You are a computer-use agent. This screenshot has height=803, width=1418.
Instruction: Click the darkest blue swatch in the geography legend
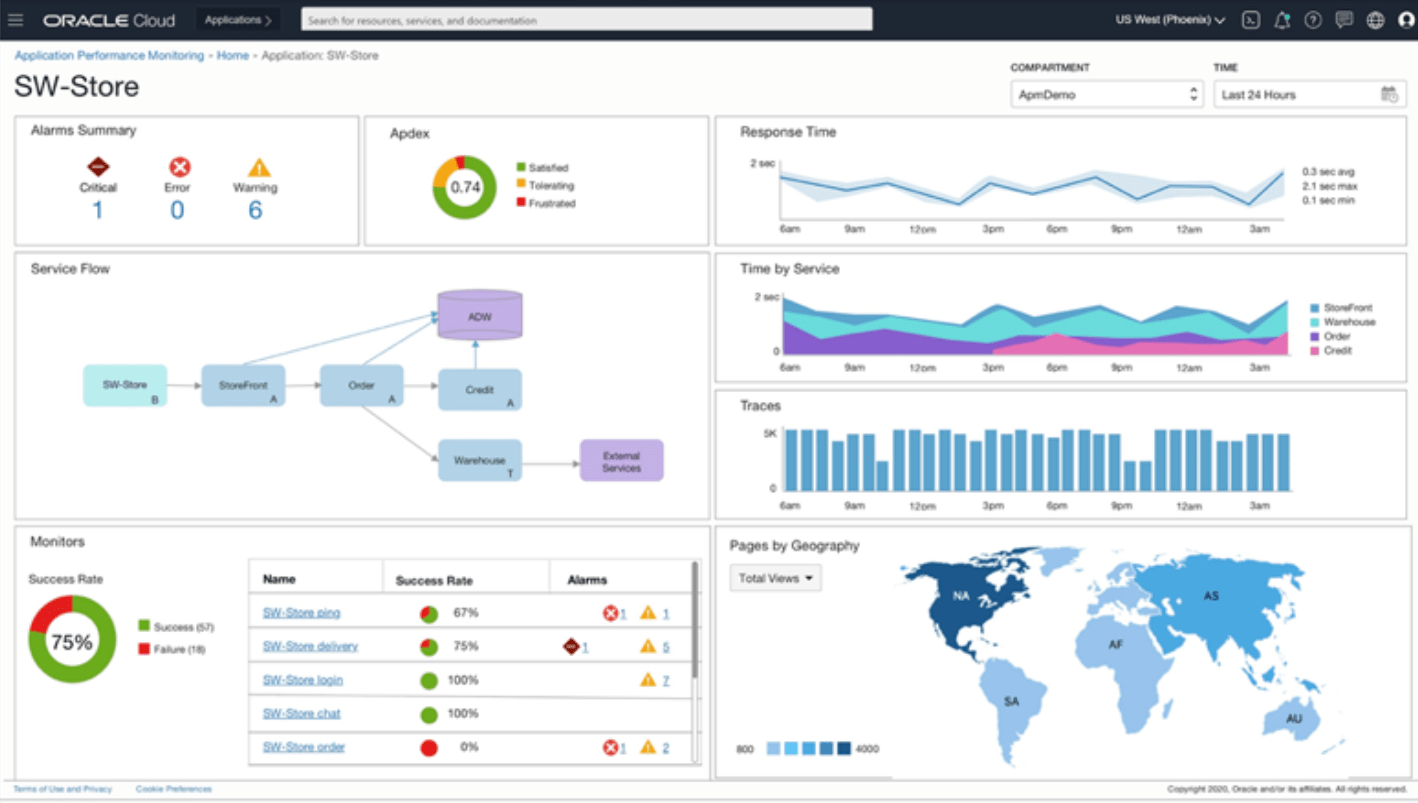846,747
